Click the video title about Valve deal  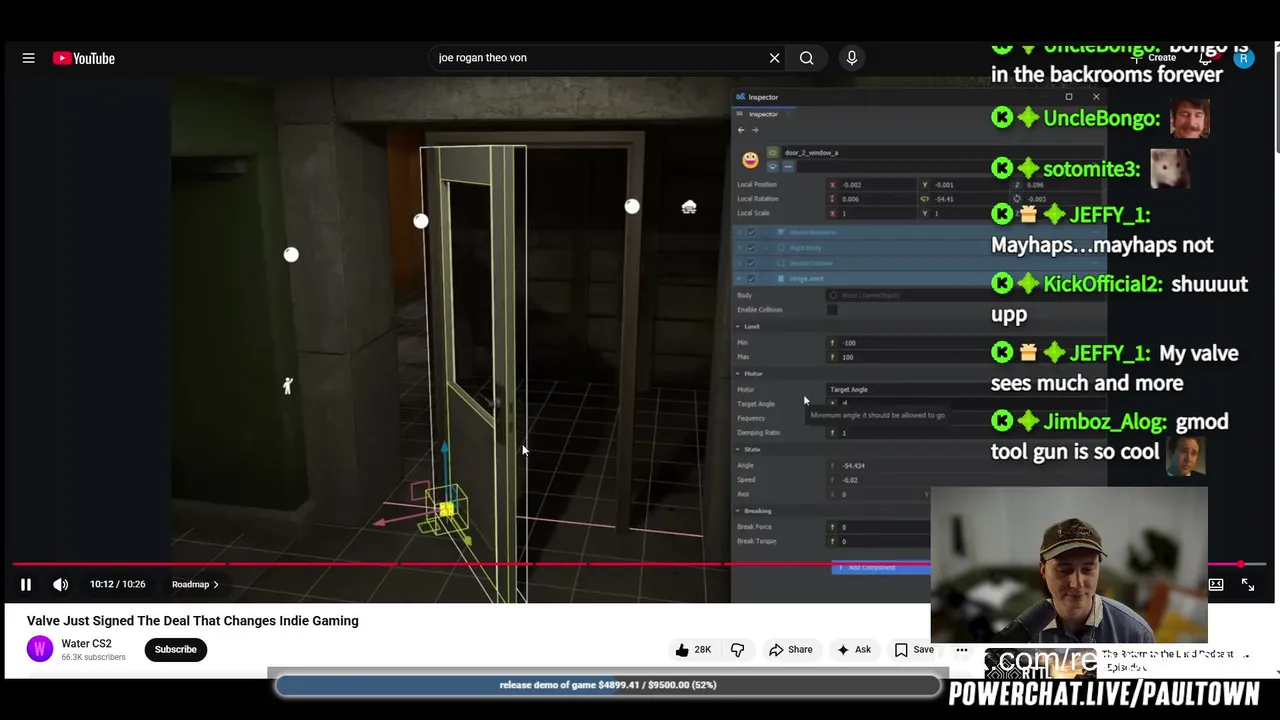[x=193, y=621]
